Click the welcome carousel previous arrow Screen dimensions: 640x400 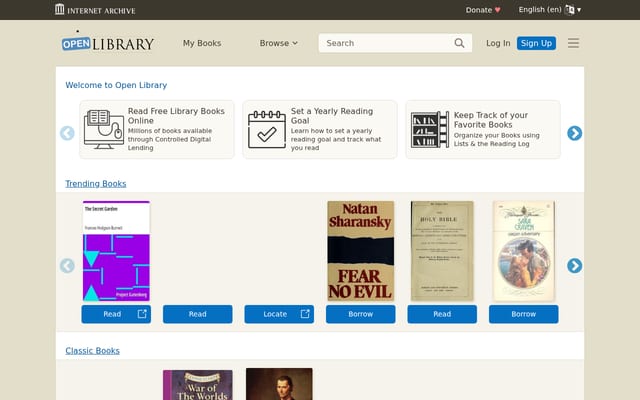tap(67, 133)
